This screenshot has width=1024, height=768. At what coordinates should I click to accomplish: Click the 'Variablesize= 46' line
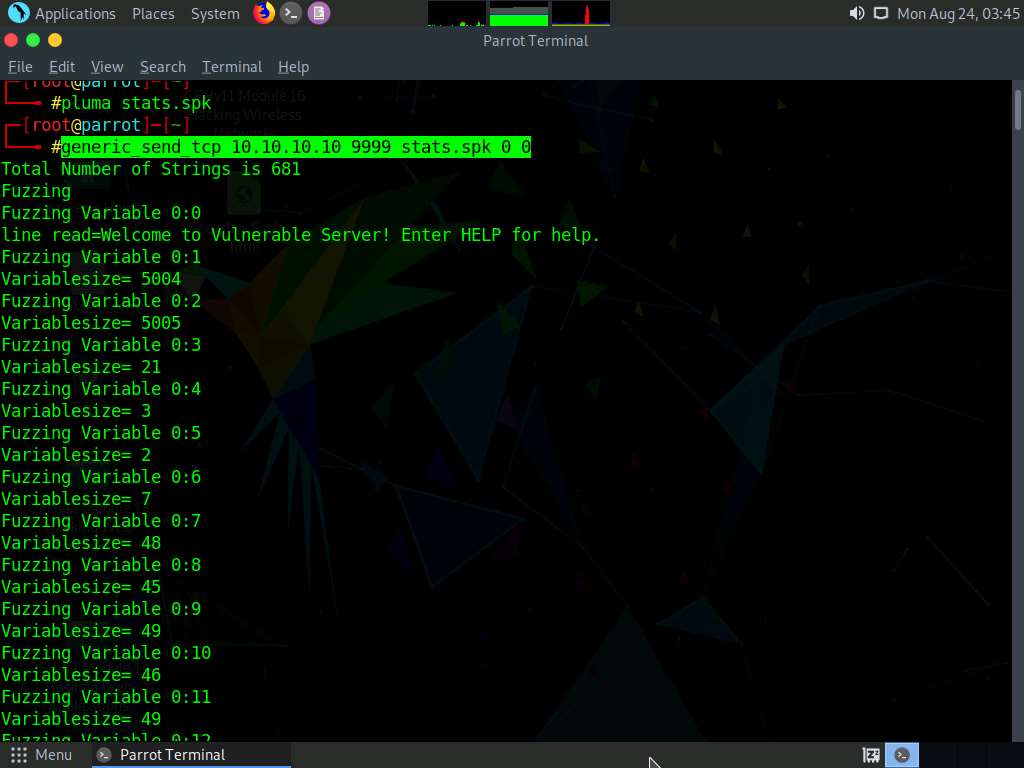pos(81,675)
